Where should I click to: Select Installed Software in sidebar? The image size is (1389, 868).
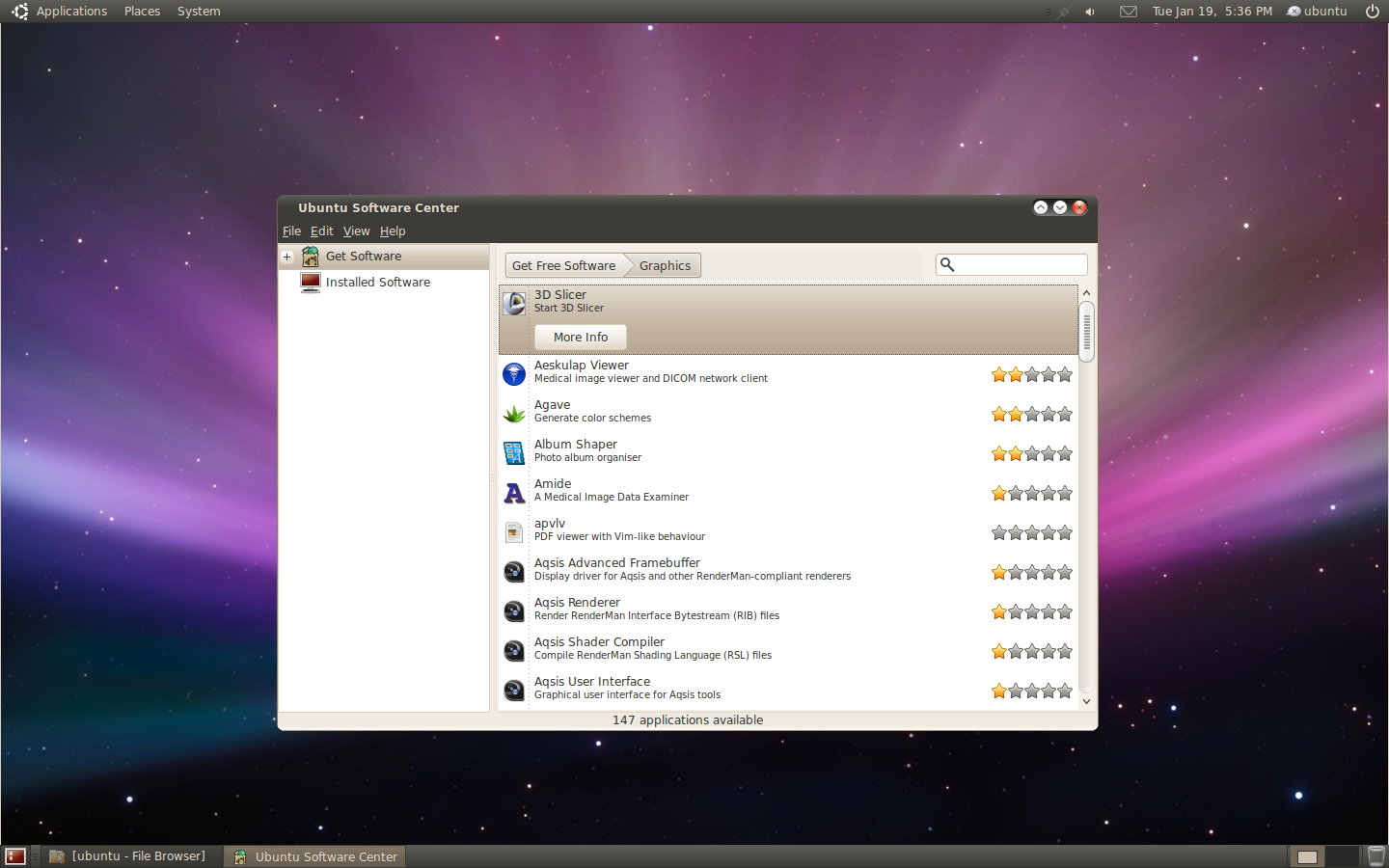(377, 283)
